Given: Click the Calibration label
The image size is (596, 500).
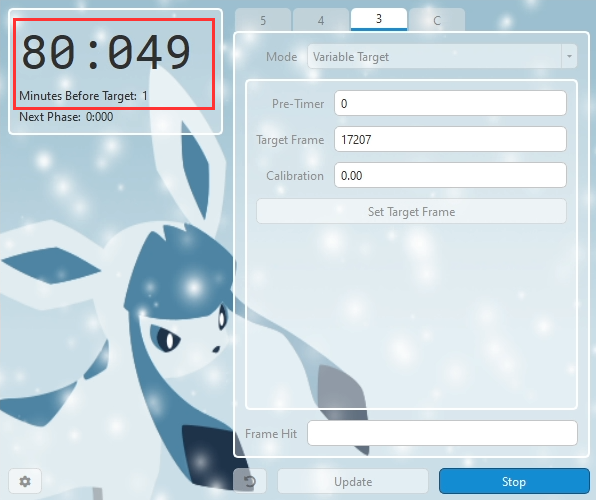Looking at the screenshot, I should pos(295,176).
